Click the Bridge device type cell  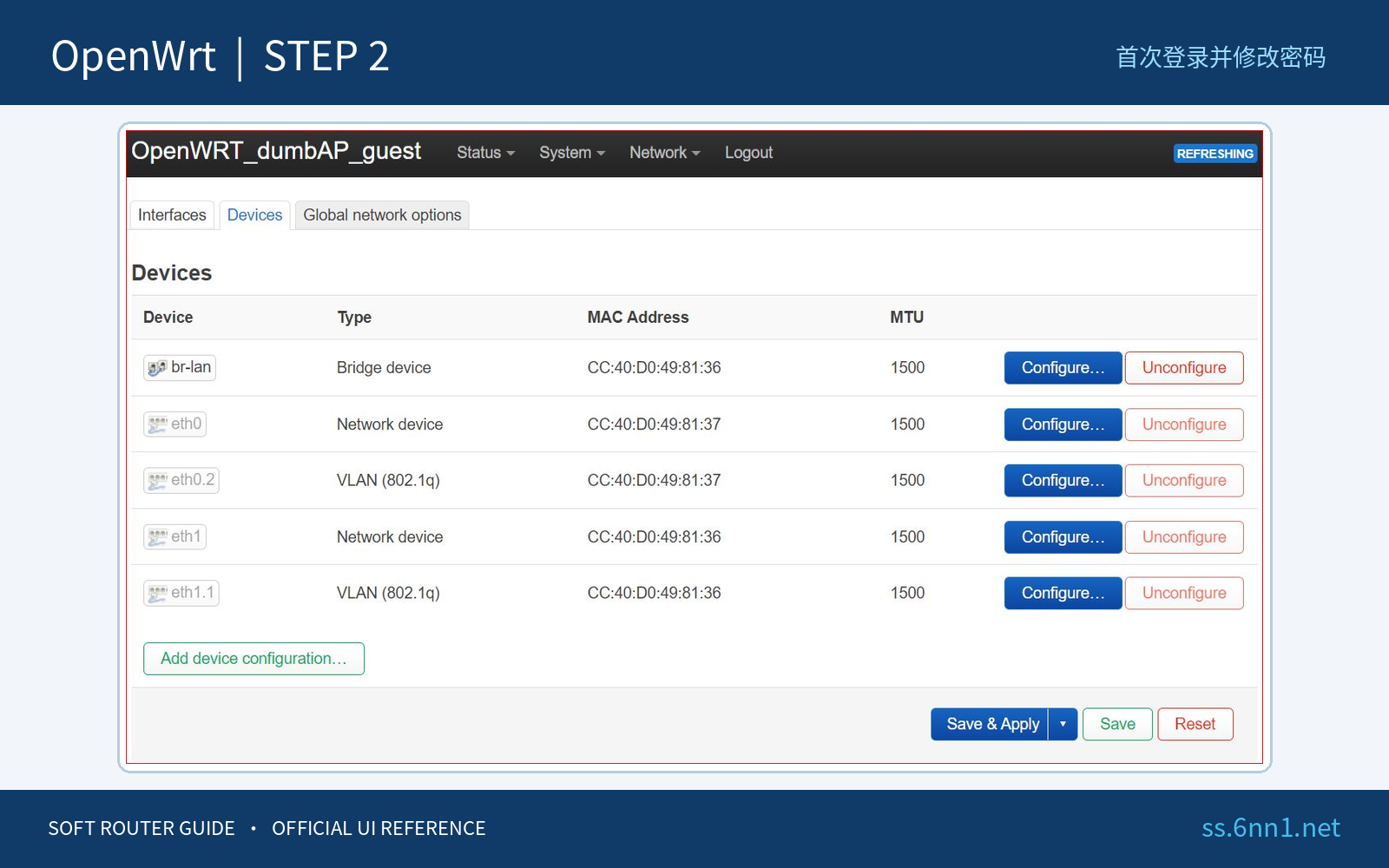pos(384,368)
